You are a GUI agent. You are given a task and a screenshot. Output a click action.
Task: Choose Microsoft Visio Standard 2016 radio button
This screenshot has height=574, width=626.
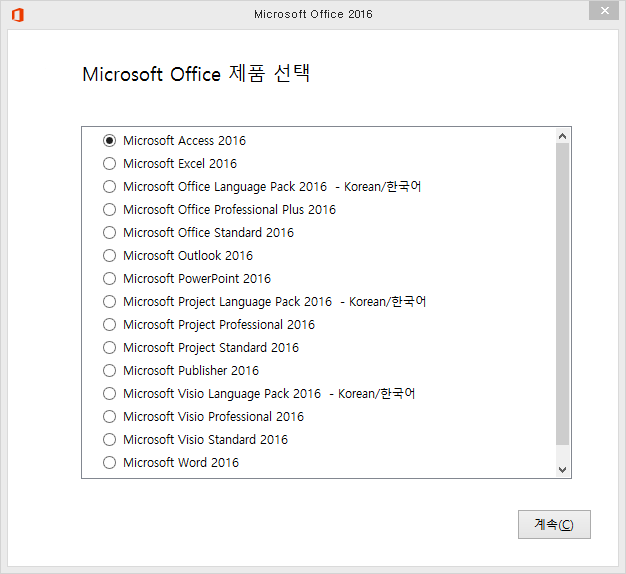tap(109, 439)
